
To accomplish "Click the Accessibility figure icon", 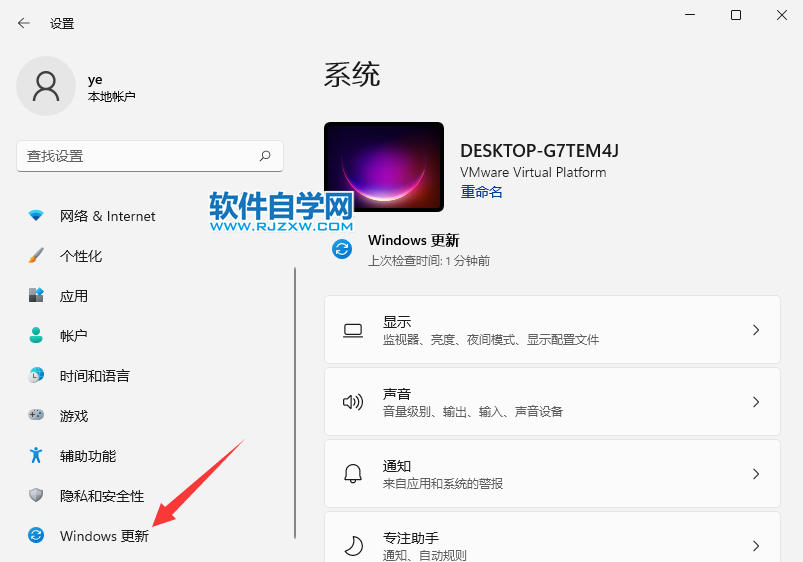I will pos(36,455).
